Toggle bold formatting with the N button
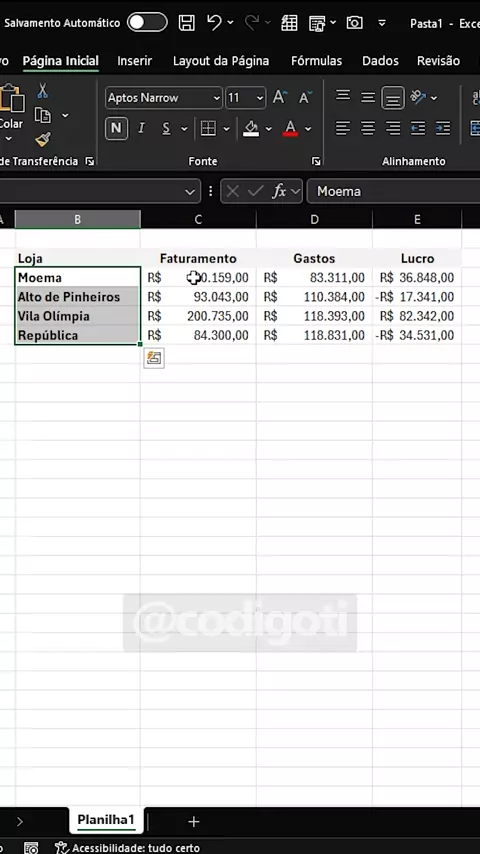480x854 pixels. tap(116, 129)
